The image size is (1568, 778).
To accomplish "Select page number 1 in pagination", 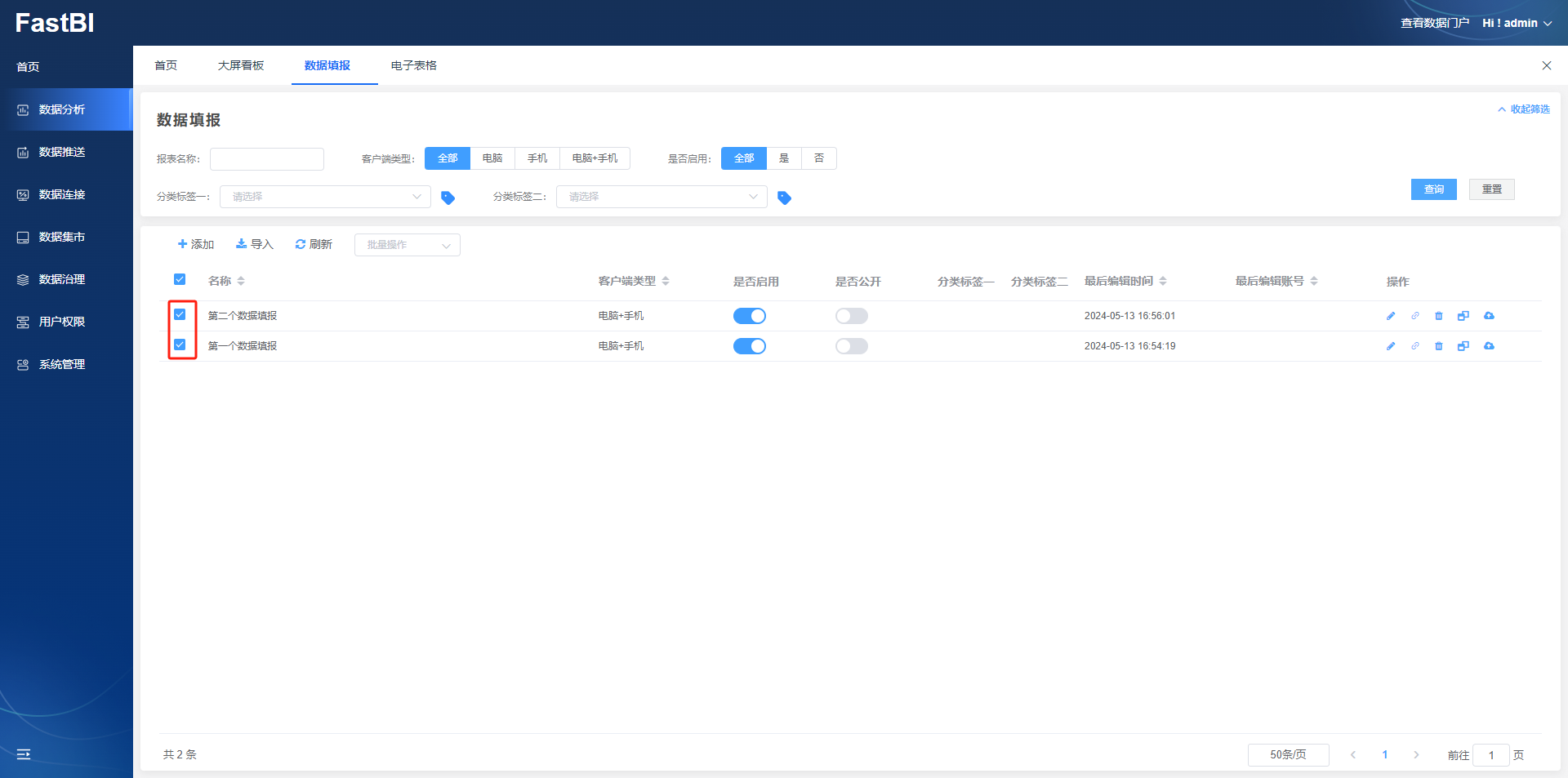I will tap(1385, 755).
